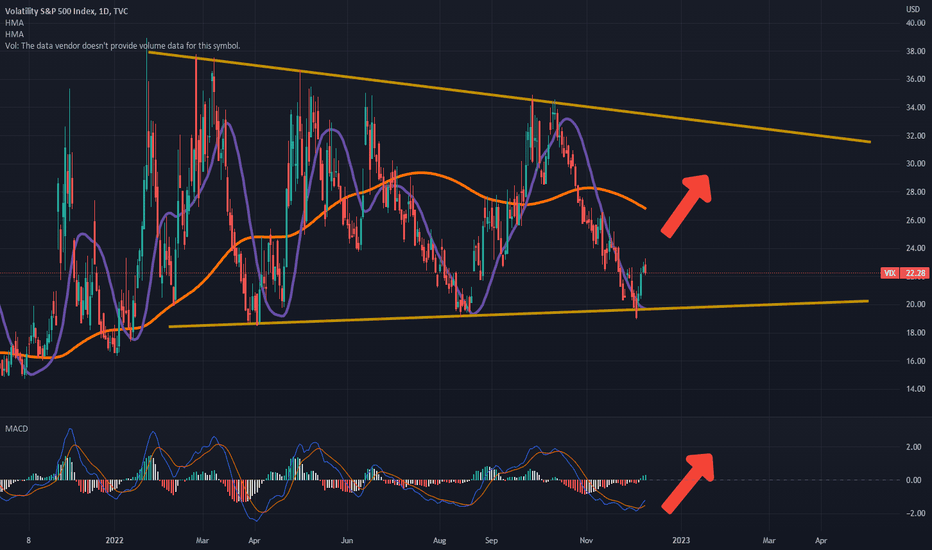Click the MACD -2.00 scale label
This screenshot has width=932, height=550.
(912, 513)
